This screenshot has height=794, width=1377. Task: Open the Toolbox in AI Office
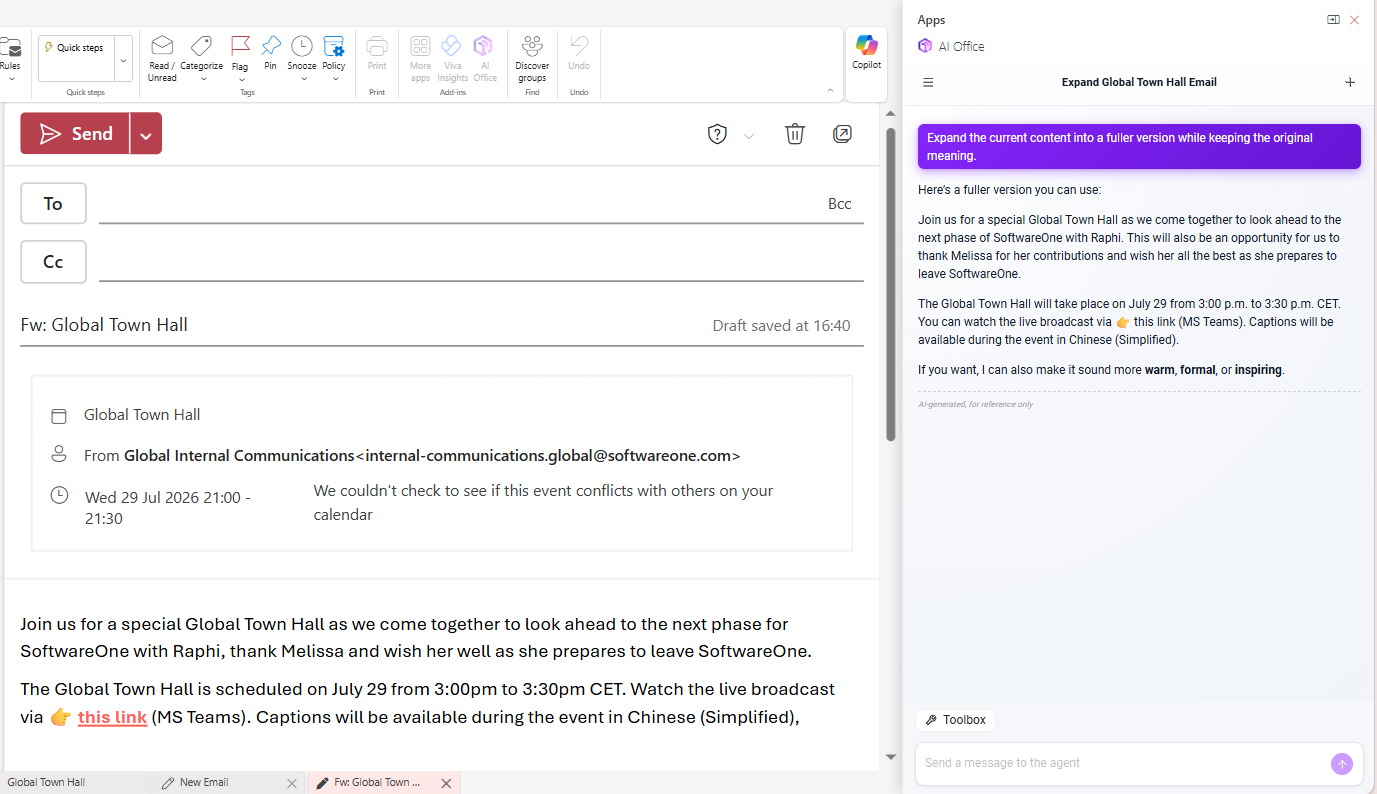click(x=955, y=720)
